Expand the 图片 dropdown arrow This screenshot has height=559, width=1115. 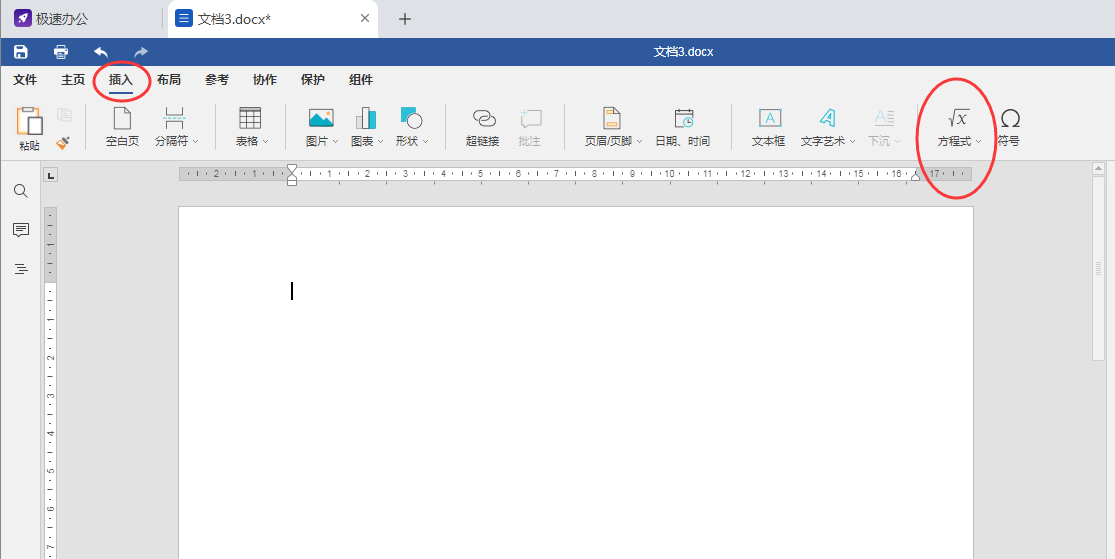click(x=335, y=142)
